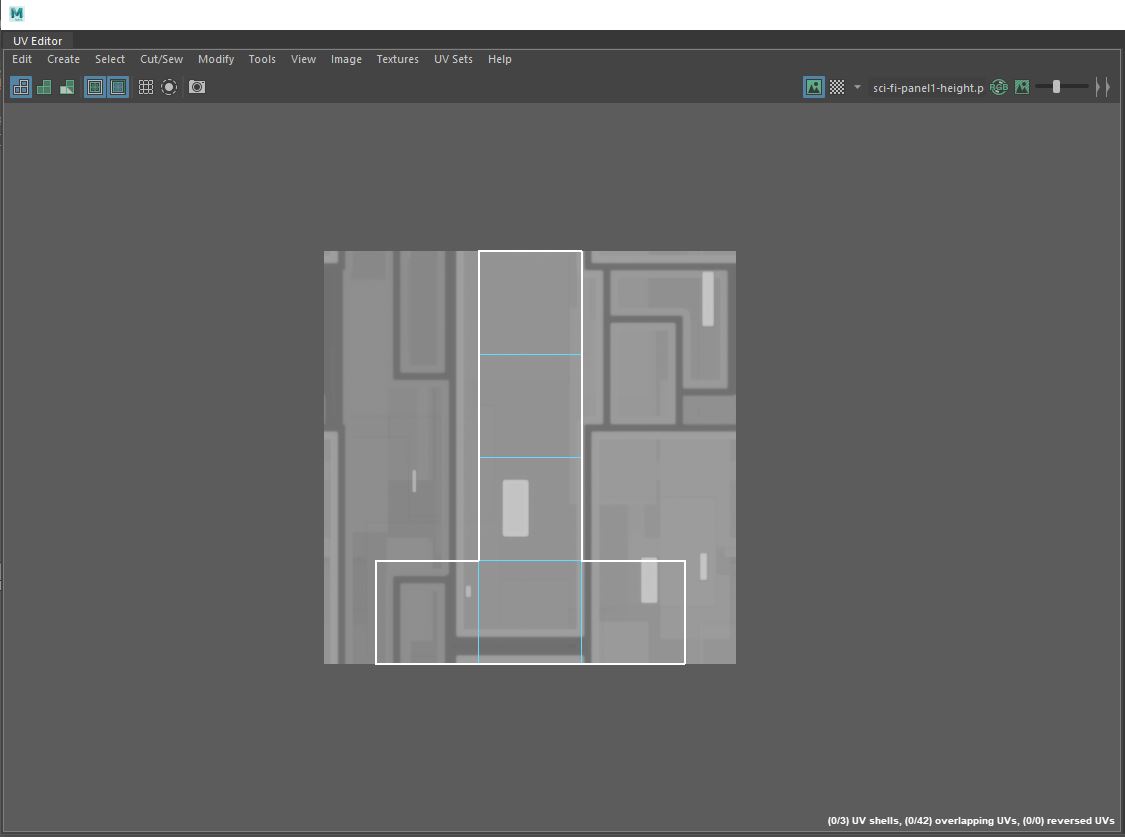Toggle the texture image display
The image size is (1125, 837).
click(813, 87)
